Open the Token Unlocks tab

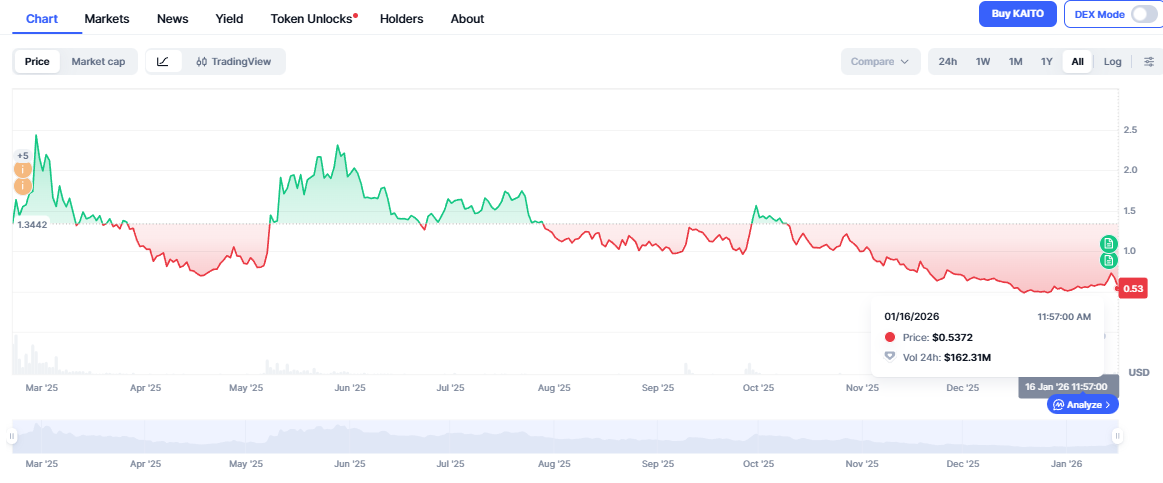pos(314,19)
